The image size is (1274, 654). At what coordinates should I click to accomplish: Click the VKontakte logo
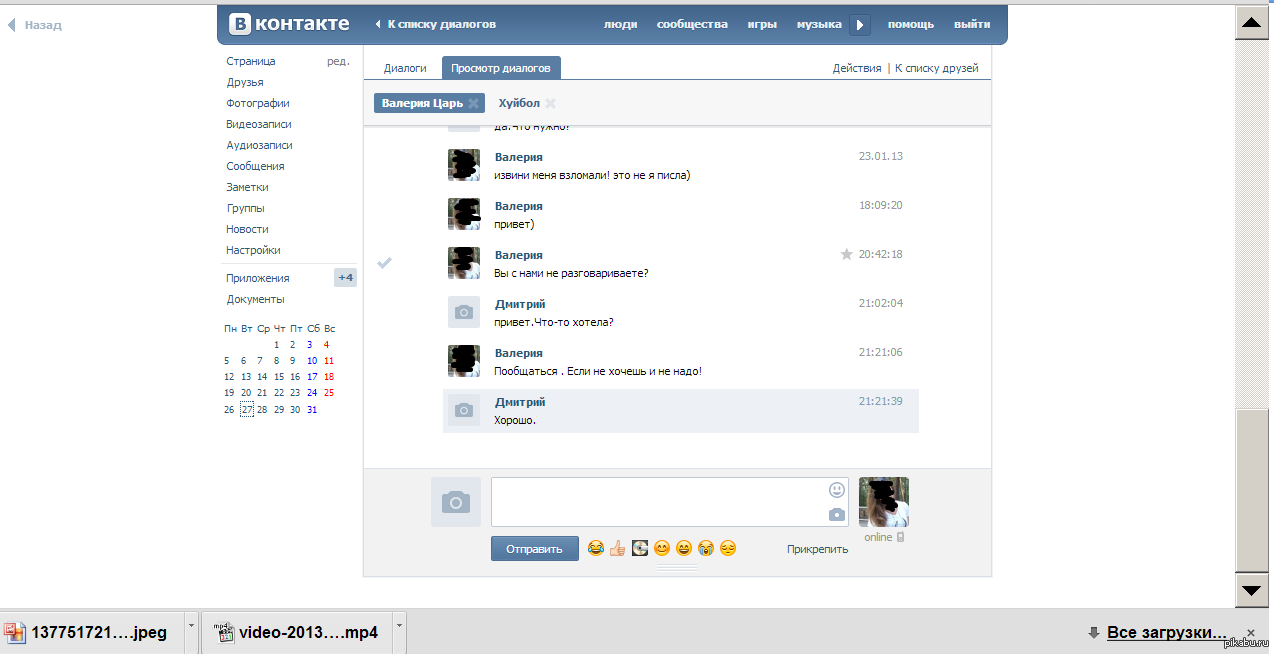point(290,24)
